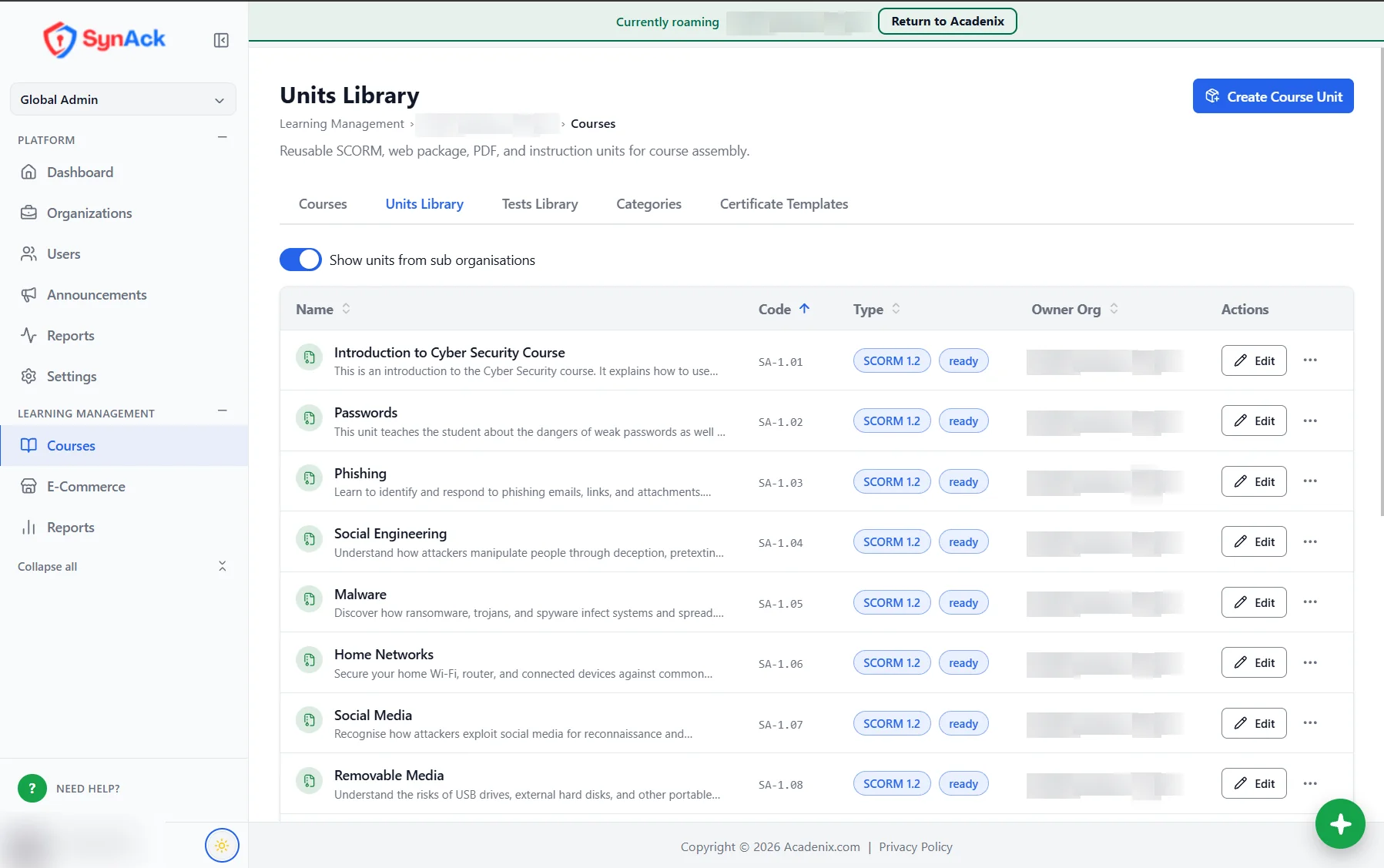
Task: Open more actions for the Malware unit
Action: (x=1310, y=602)
